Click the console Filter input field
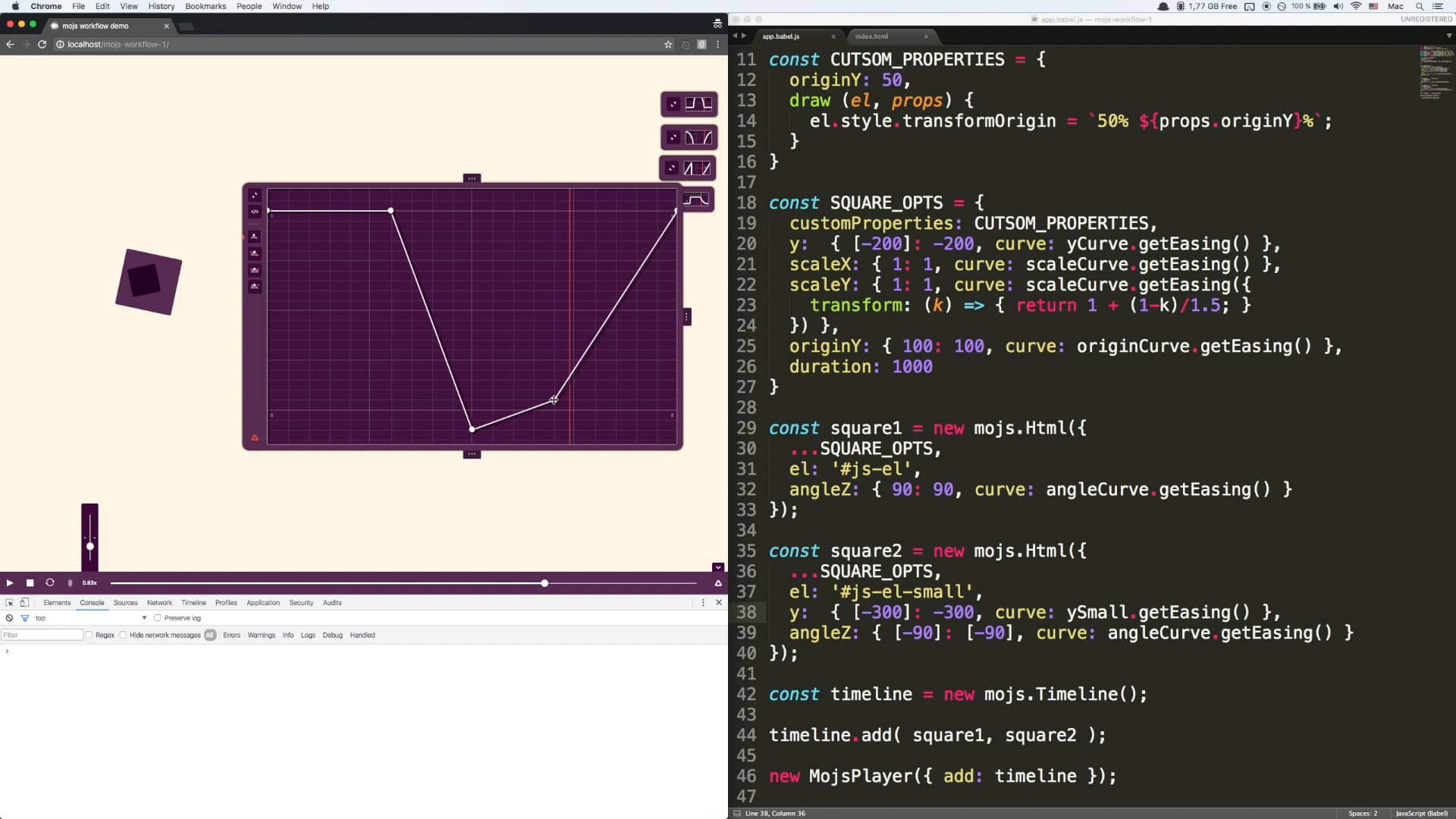1456x819 pixels. tap(42, 635)
